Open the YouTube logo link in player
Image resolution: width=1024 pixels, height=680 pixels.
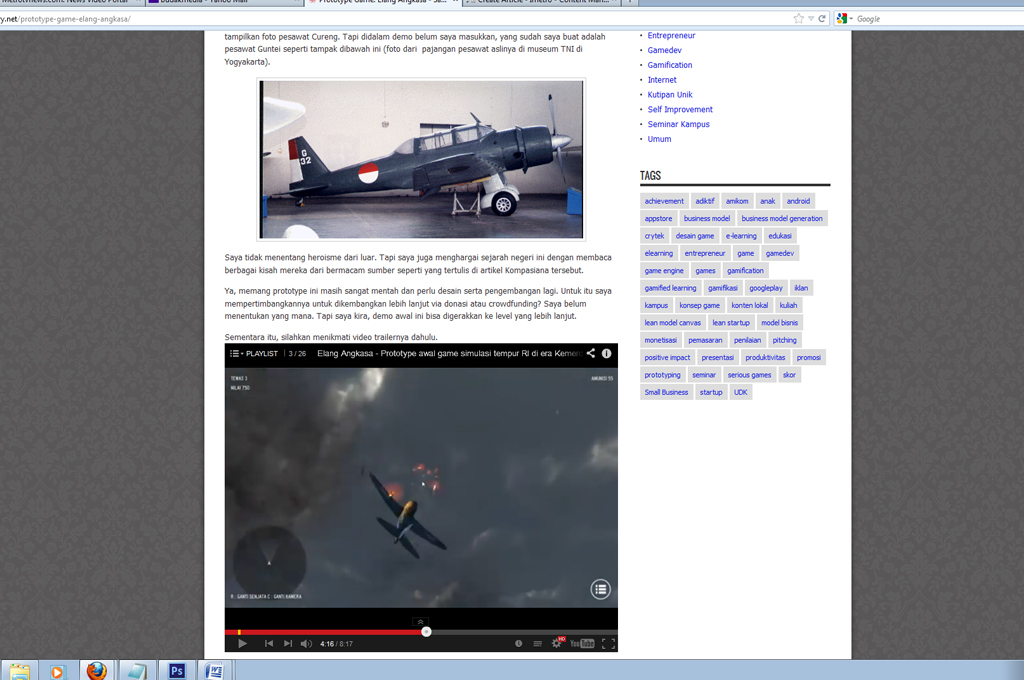(x=582, y=643)
